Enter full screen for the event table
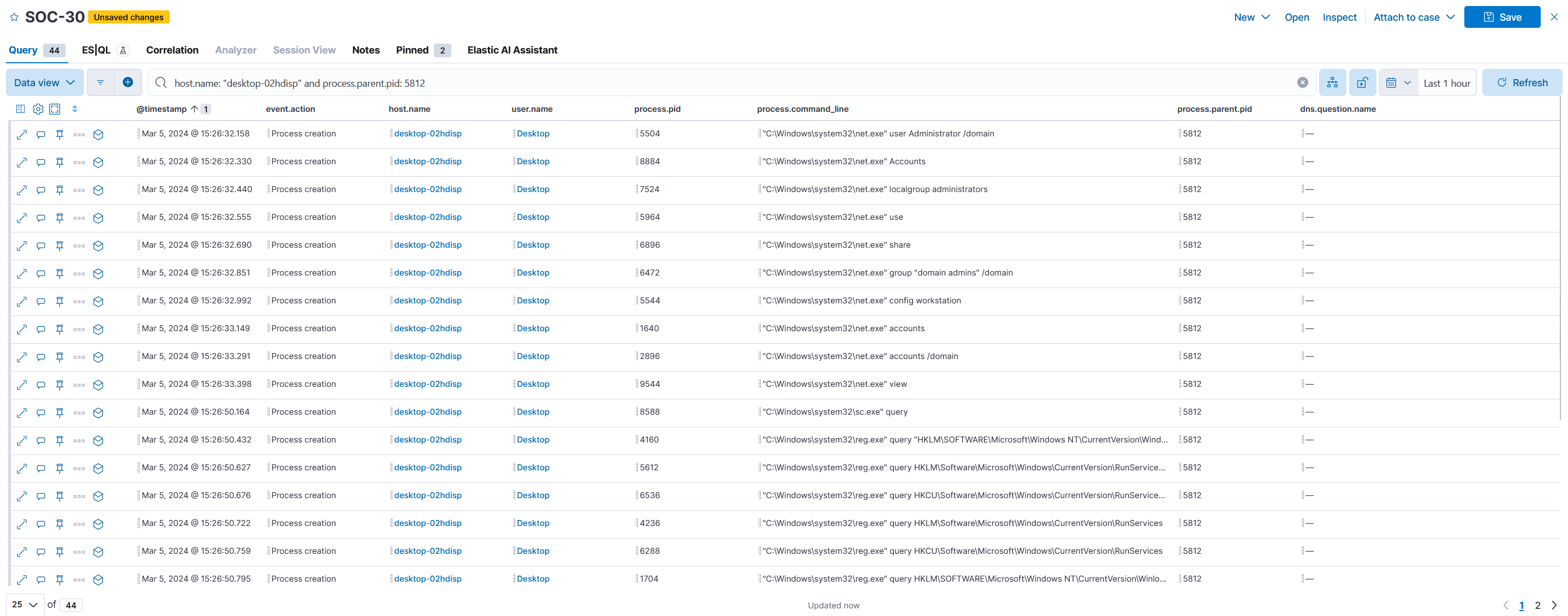 click(x=55, y=109)
